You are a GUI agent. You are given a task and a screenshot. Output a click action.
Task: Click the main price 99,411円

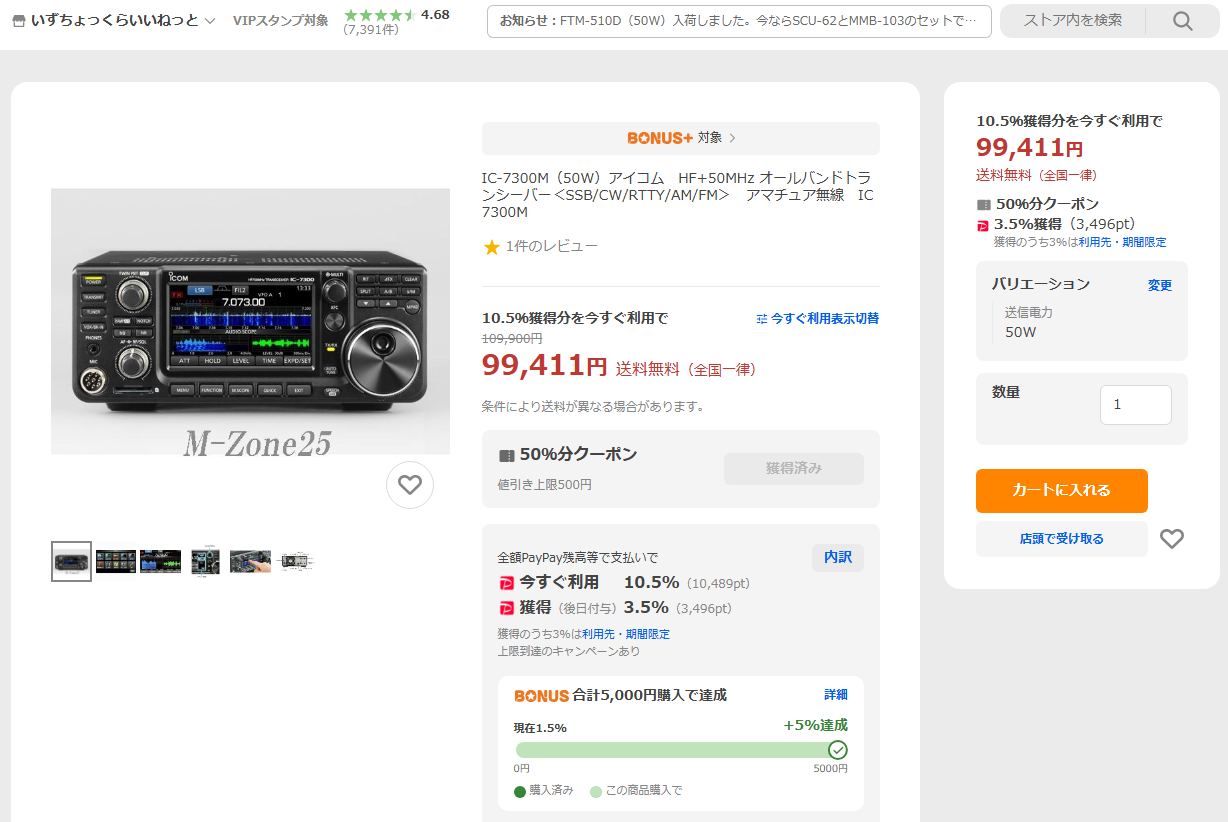click(x=544, y=366)
